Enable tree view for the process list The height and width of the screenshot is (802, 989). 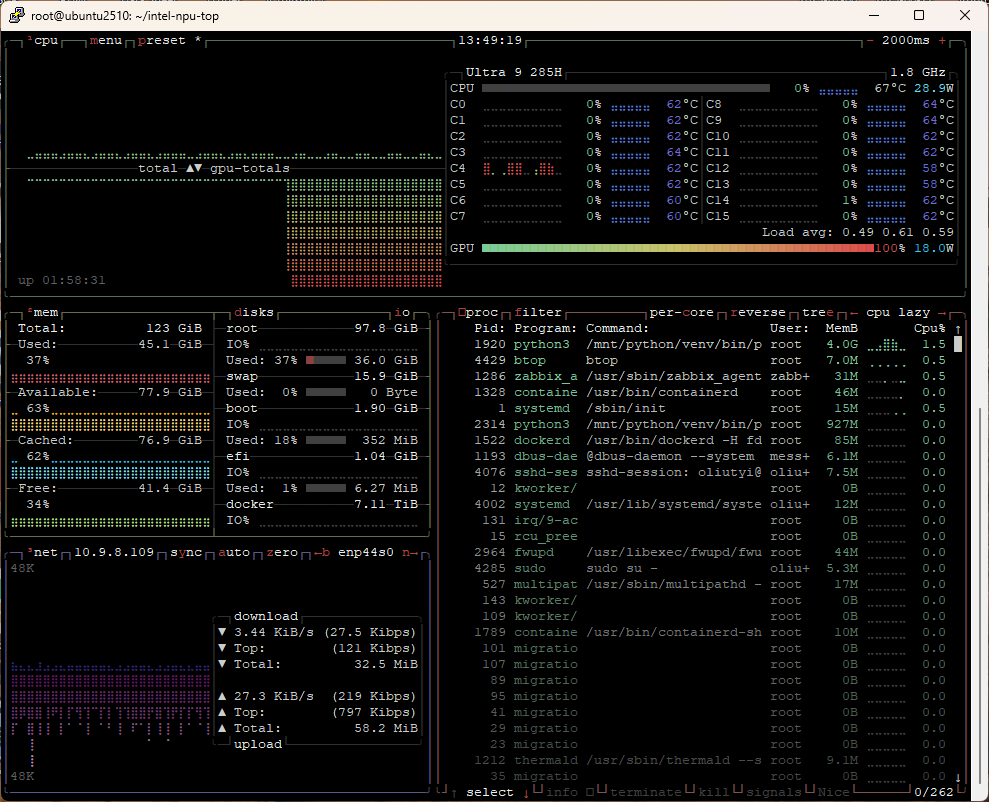pos(817,313)
